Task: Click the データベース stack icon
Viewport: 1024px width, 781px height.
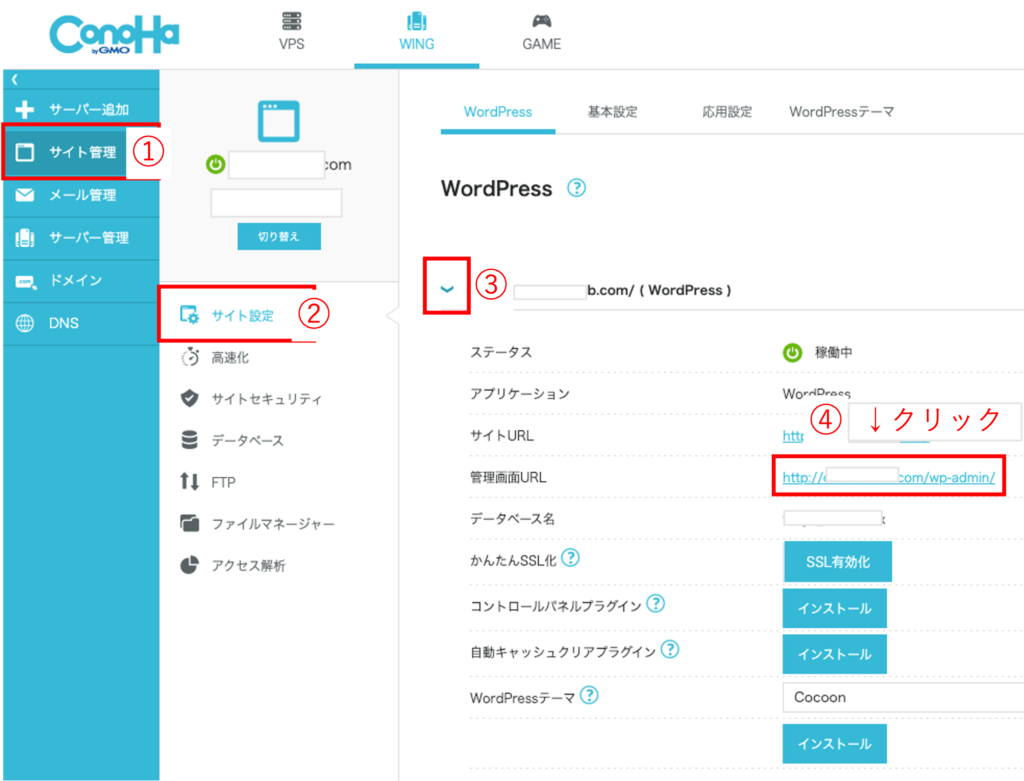Action: (x=189, y=440)
